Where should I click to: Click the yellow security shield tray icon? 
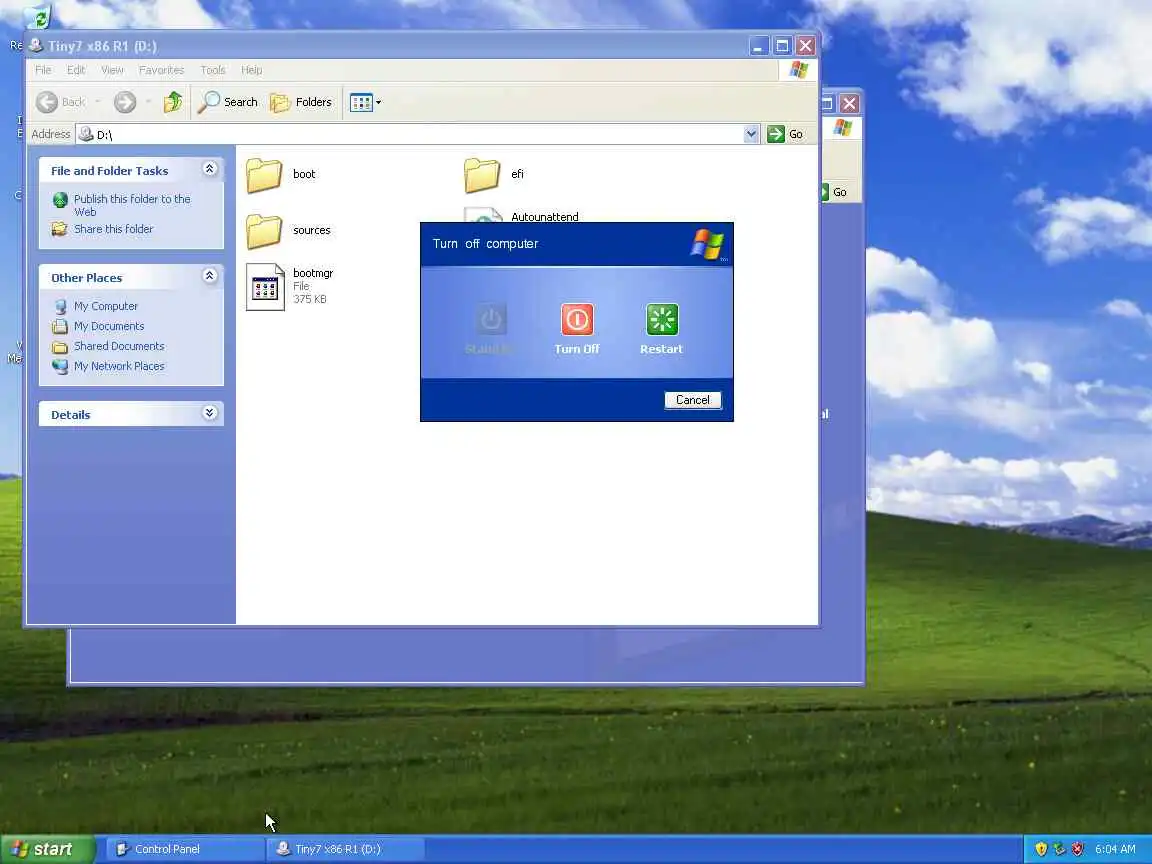1041,849
